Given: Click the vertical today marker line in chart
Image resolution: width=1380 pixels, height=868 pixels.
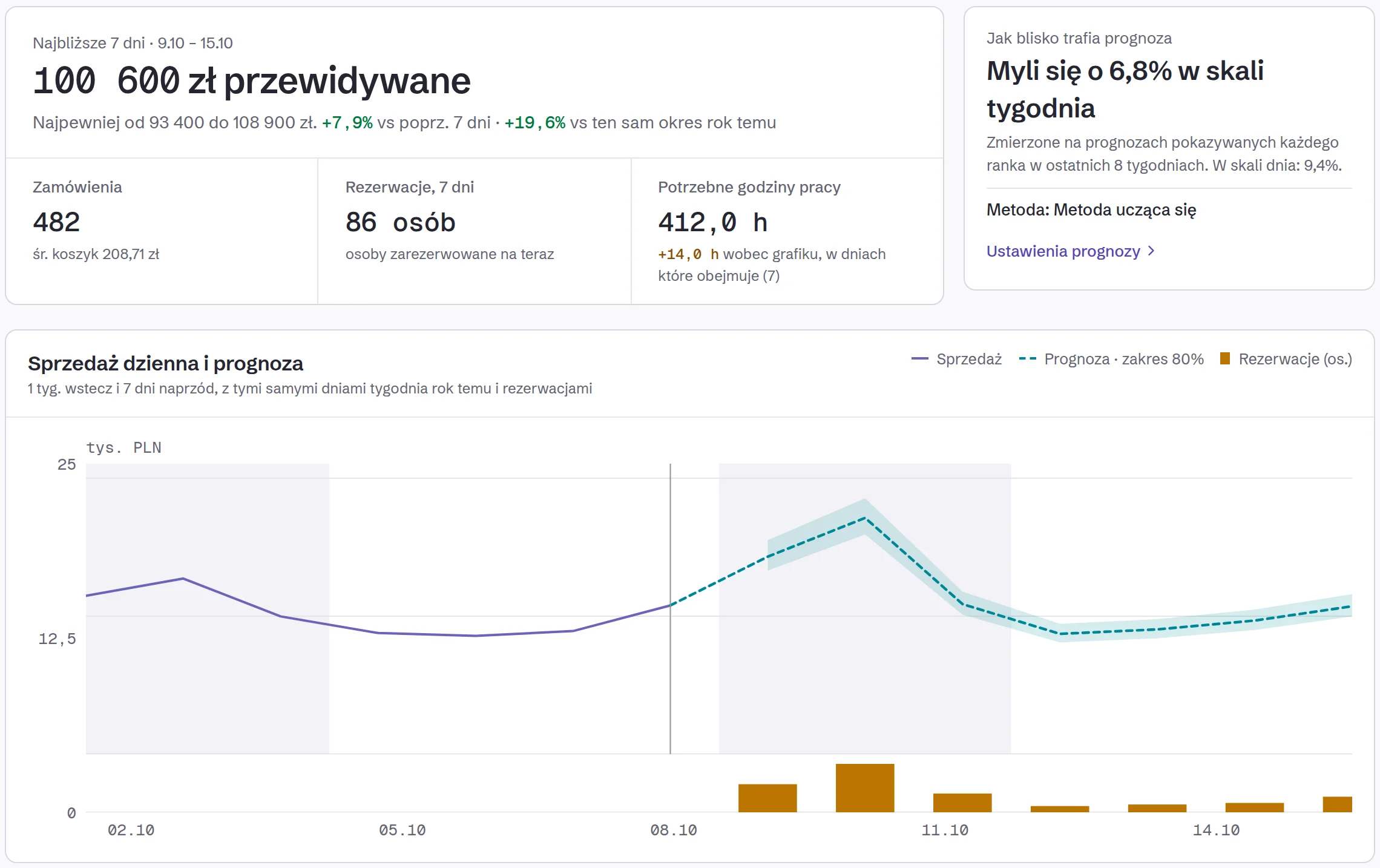Looking at the screenshot, I should click(670, 608).
